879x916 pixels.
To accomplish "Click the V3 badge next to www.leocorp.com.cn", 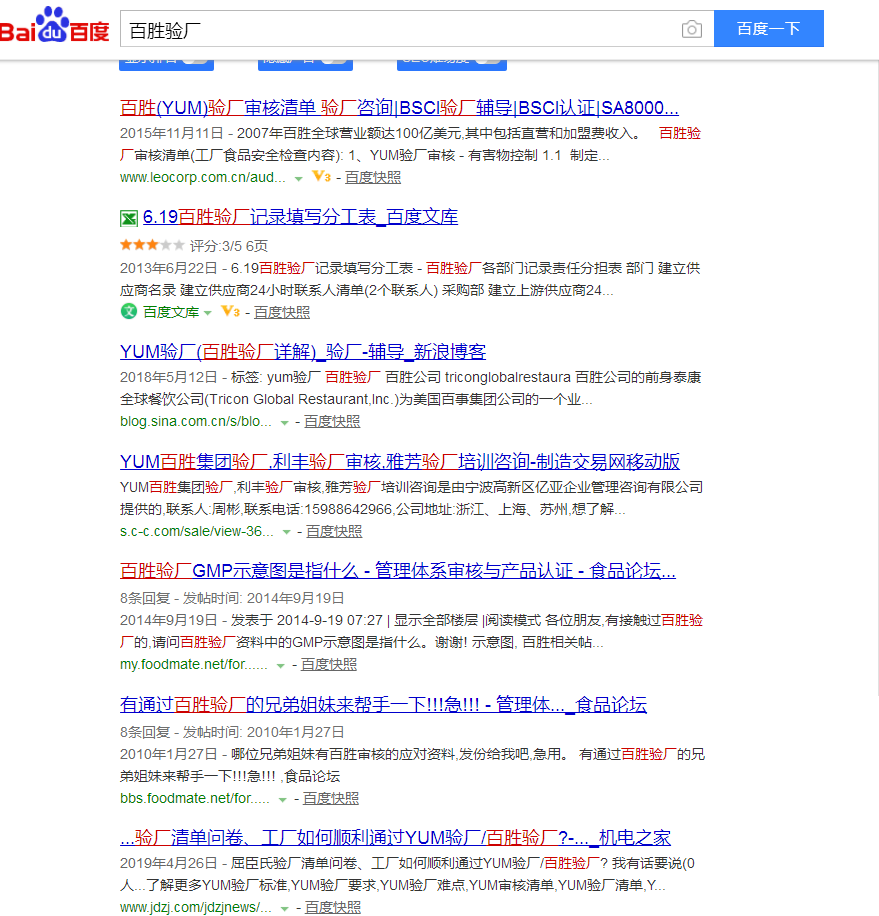I will tap(321, 176).
